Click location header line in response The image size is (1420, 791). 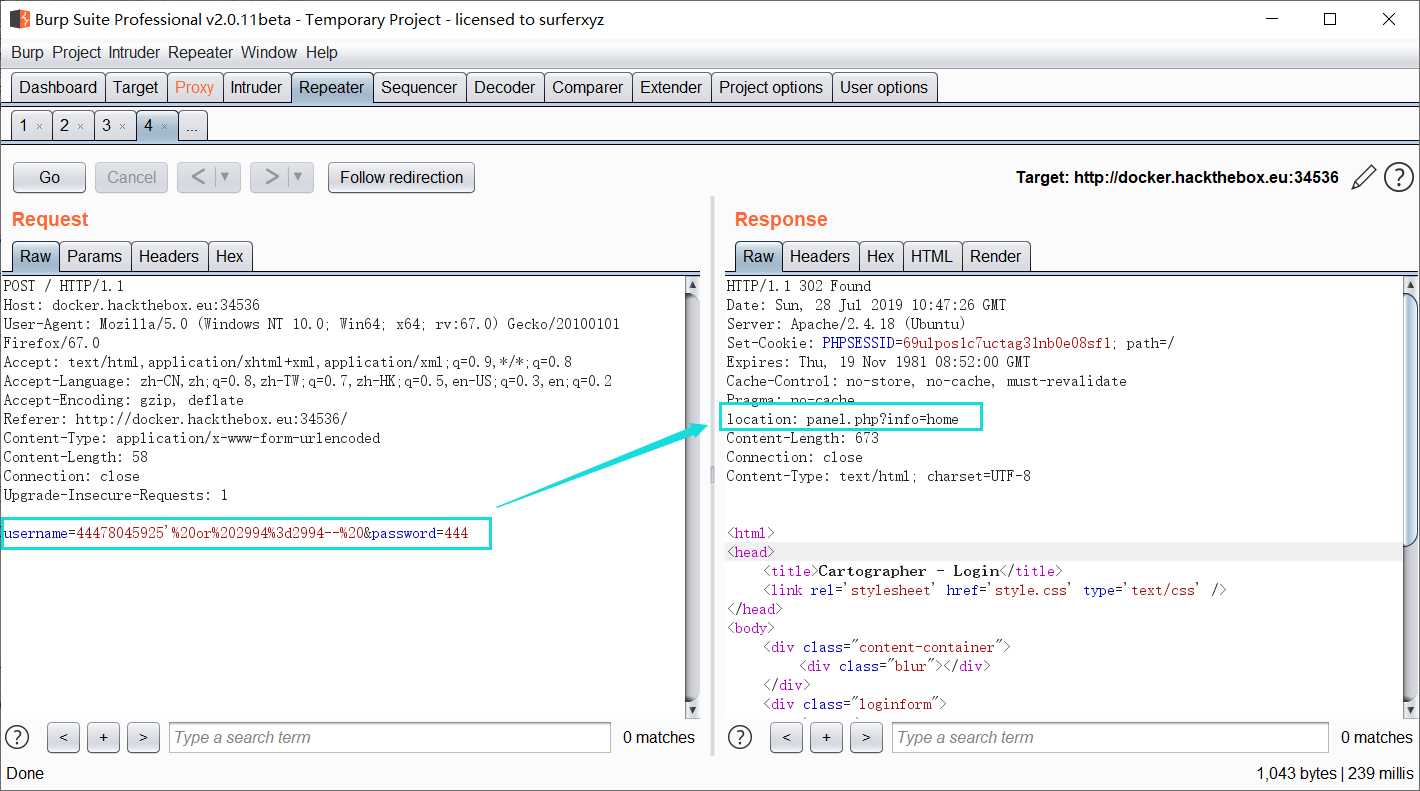click(x=842, y=419)
